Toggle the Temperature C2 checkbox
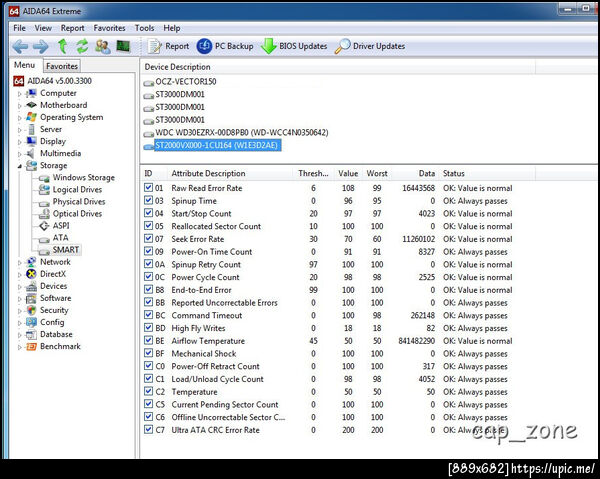This screenshot has width=600, height=479. pos(148,391)
